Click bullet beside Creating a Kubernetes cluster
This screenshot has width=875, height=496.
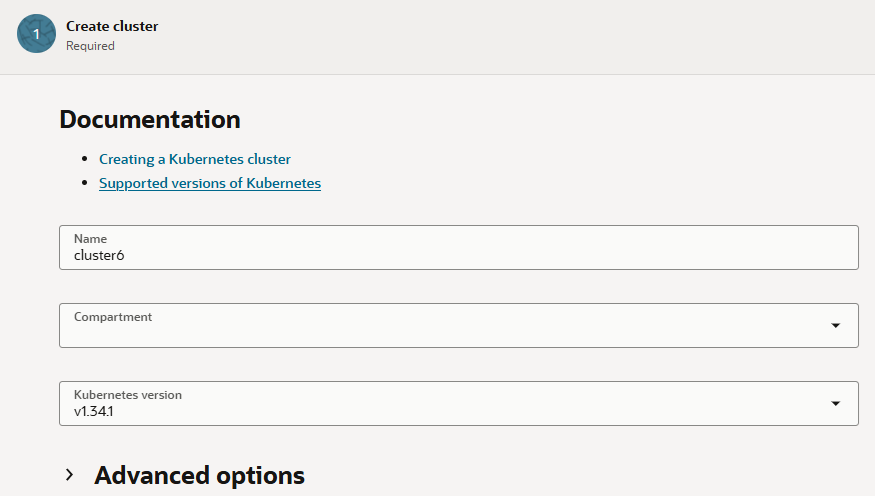point(86,160)
